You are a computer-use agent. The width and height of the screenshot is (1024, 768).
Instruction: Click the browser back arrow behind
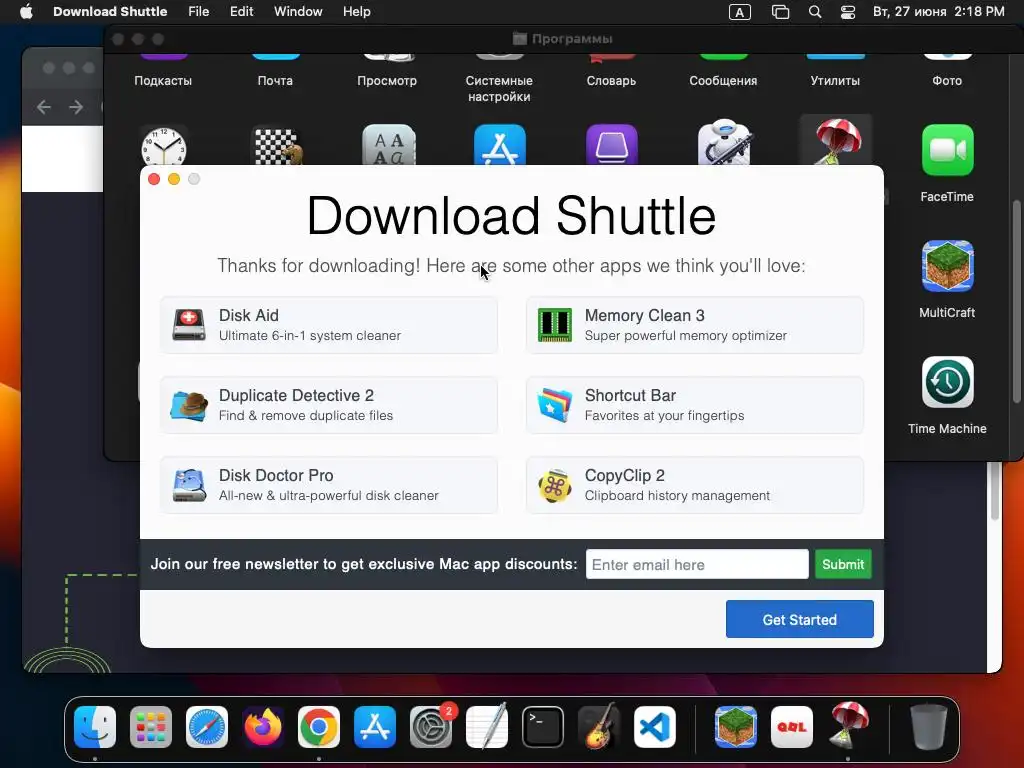[x=44, y=106]
